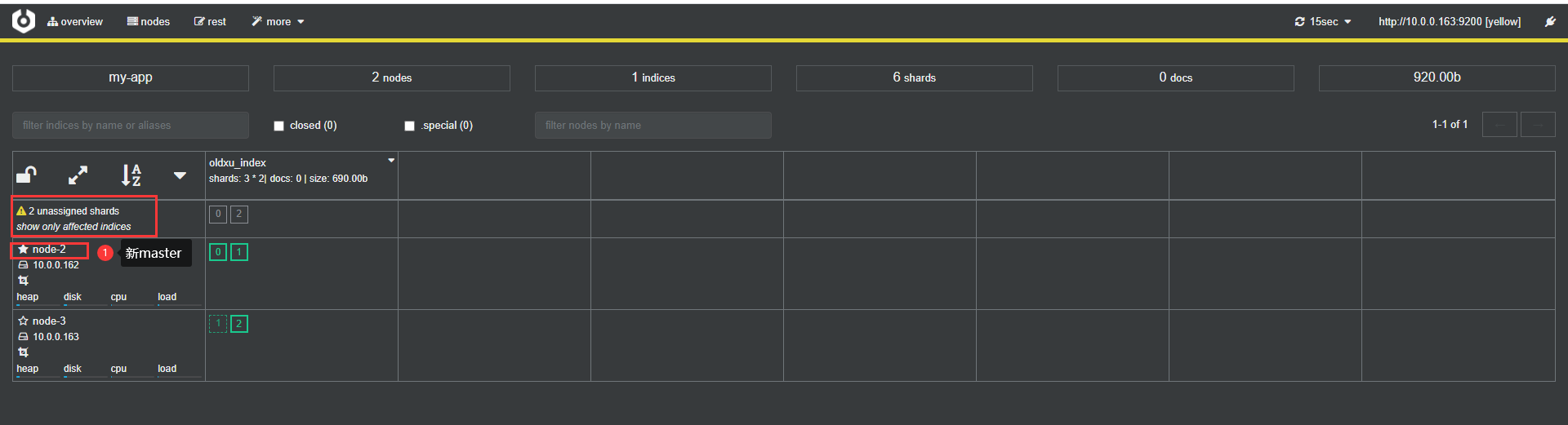Image resolution: width=1568 pixels, height=425 pixels.
Task: Focus the filter nodes by name field
Action: click(653, 125)
